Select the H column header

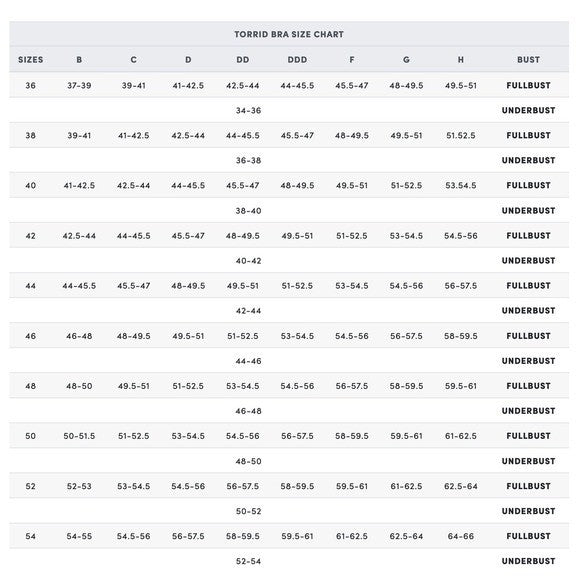(461, 60)
